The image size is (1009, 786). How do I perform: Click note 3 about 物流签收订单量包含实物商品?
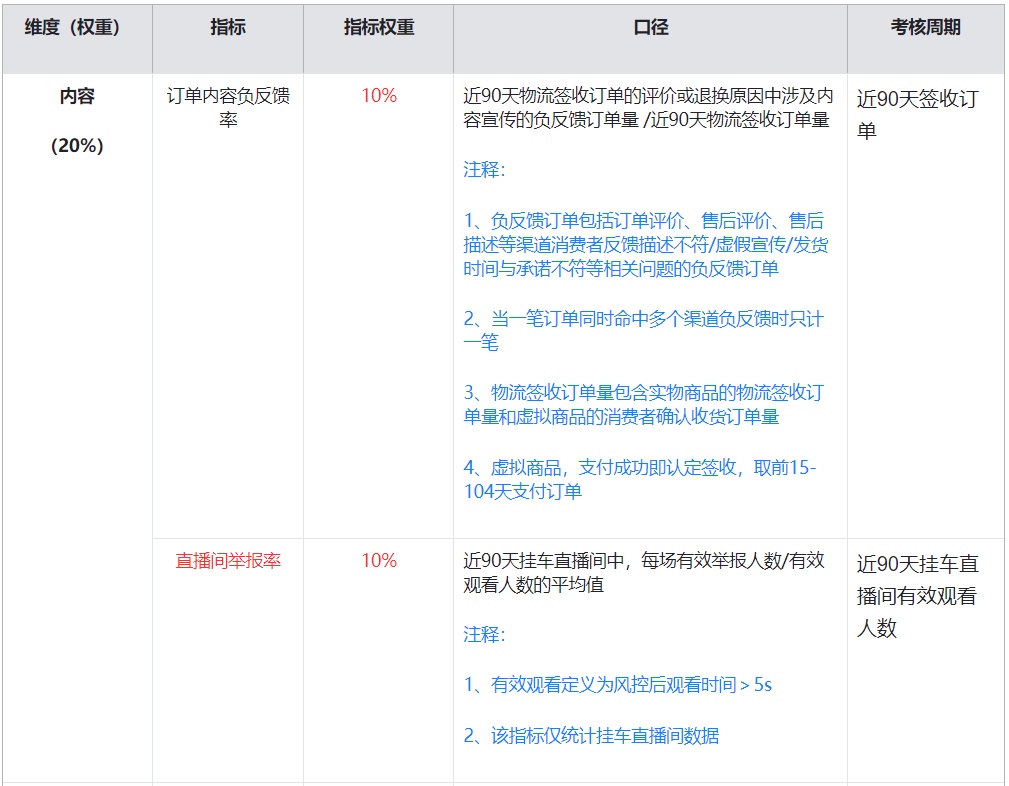[643, 405]
